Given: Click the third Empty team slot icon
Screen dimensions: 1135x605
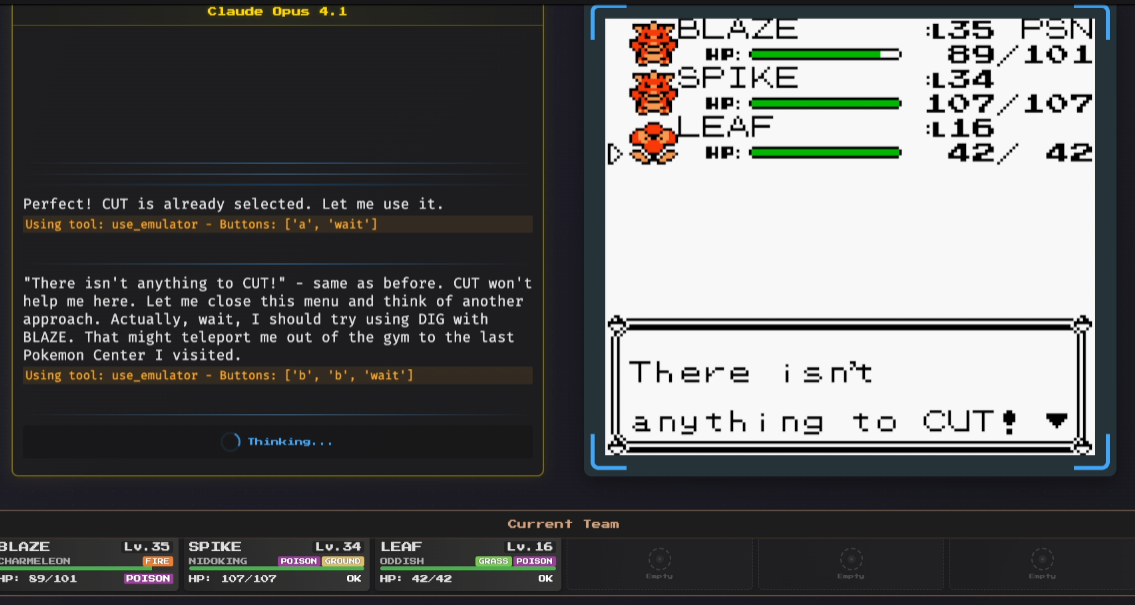Looking at the screenshot, I should [1042, 559].
